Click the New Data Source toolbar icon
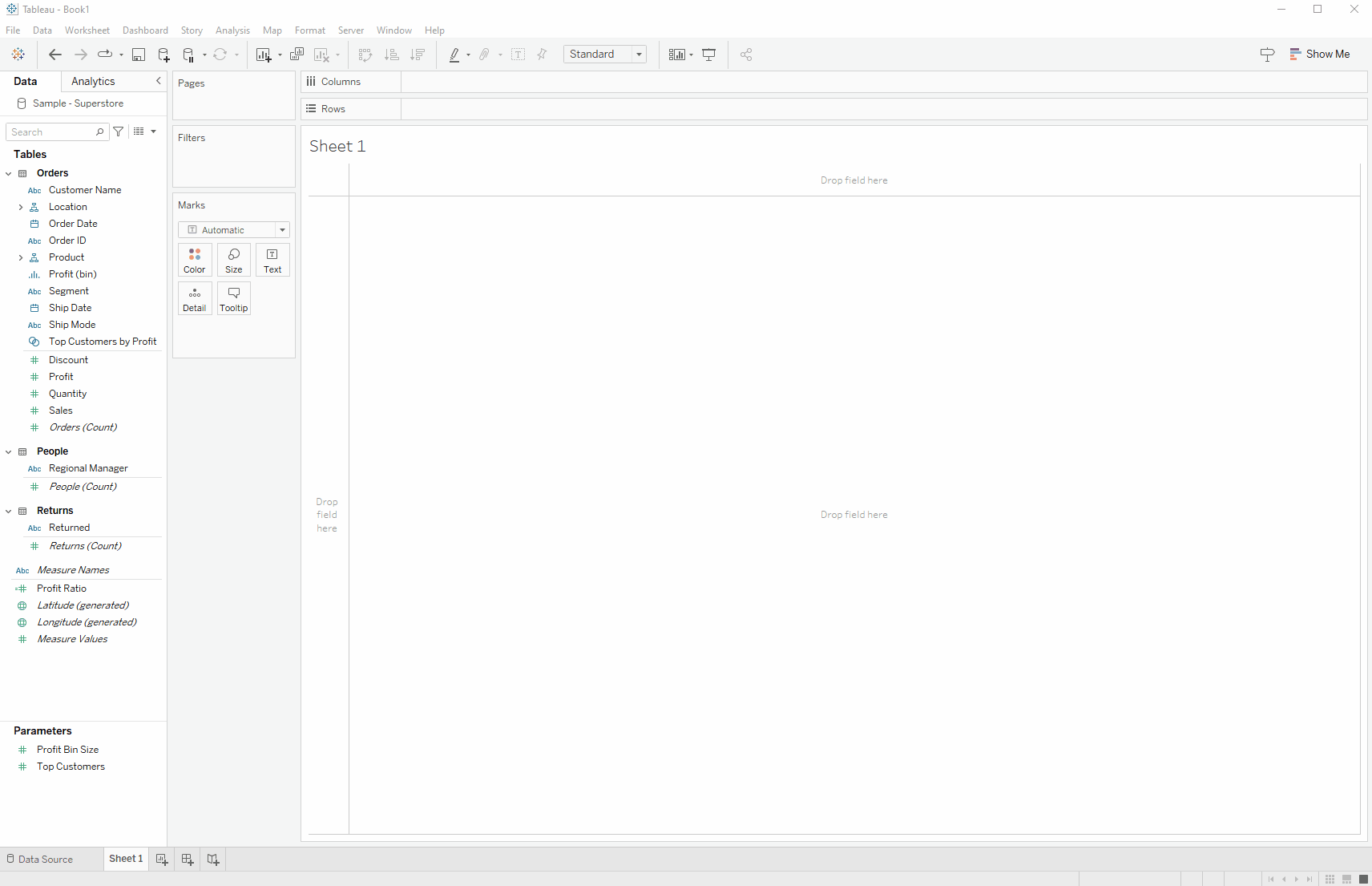Screen dimensions: 1372x886 [x=163, y=55]
